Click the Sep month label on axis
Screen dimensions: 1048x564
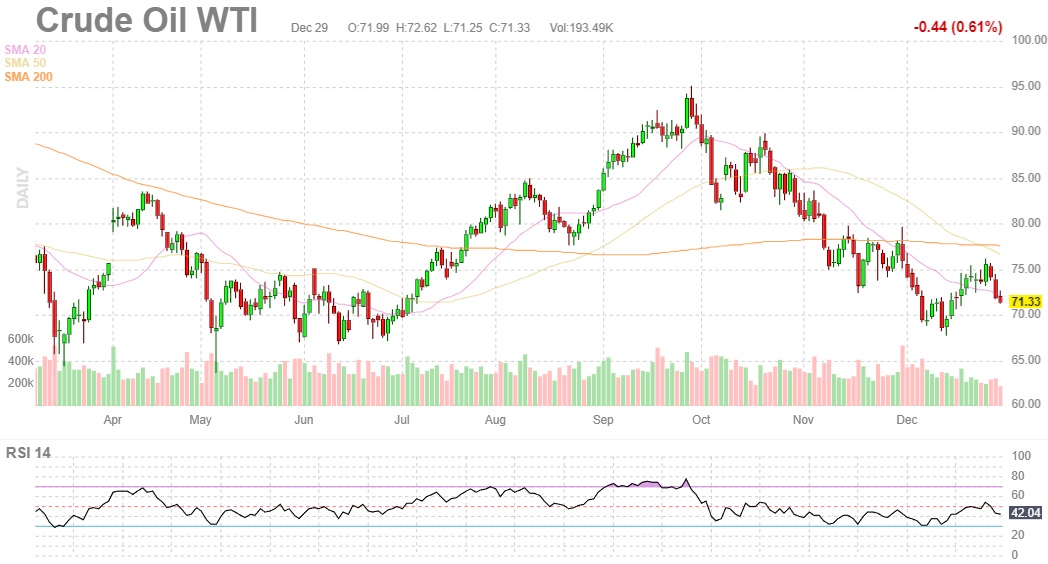point(603,420)
